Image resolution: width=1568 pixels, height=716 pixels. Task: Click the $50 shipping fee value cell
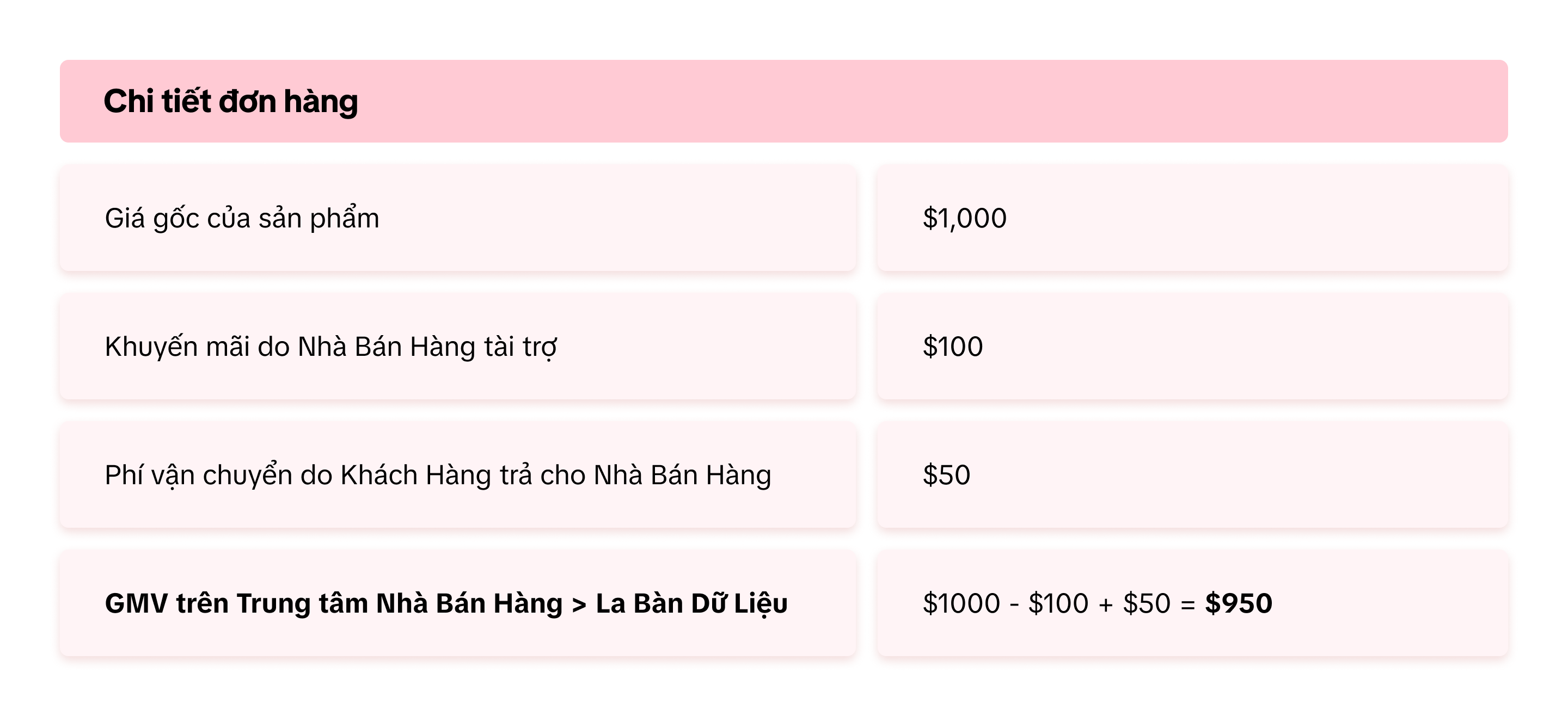coord(947,475)
